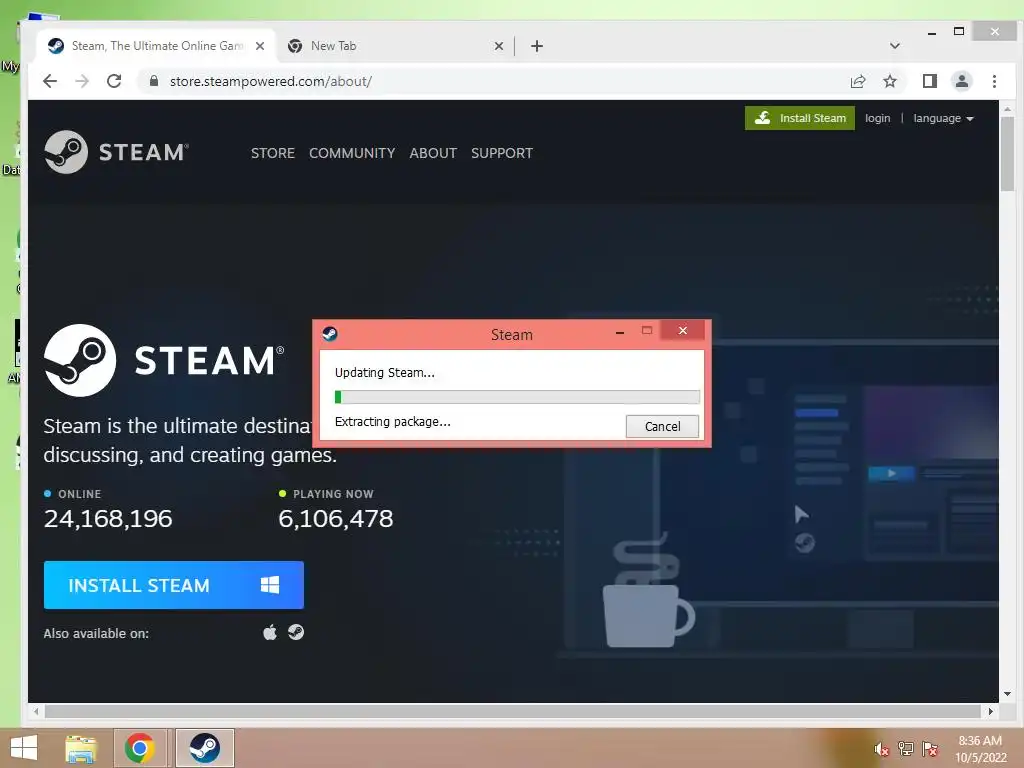
Task: Open the Windows Start button
Action: pos(24,748)
